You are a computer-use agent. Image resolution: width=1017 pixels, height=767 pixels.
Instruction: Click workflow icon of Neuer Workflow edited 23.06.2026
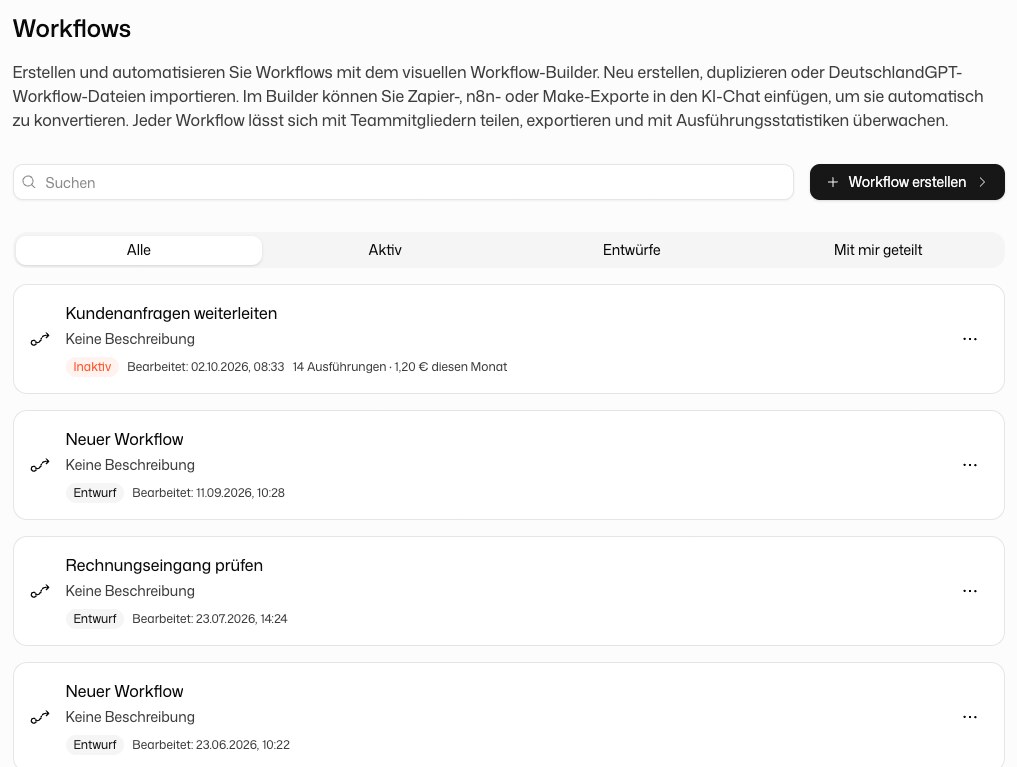pos(40,716)
